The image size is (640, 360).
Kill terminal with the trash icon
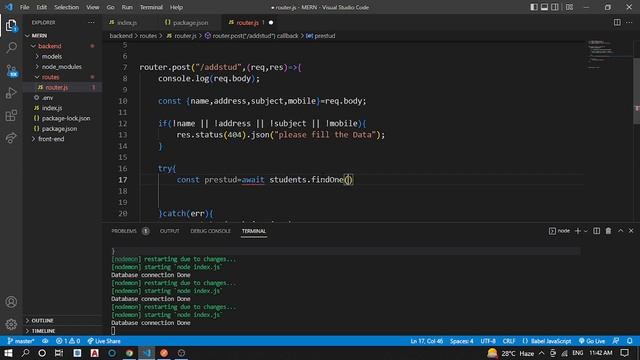(x=608, y=231)
